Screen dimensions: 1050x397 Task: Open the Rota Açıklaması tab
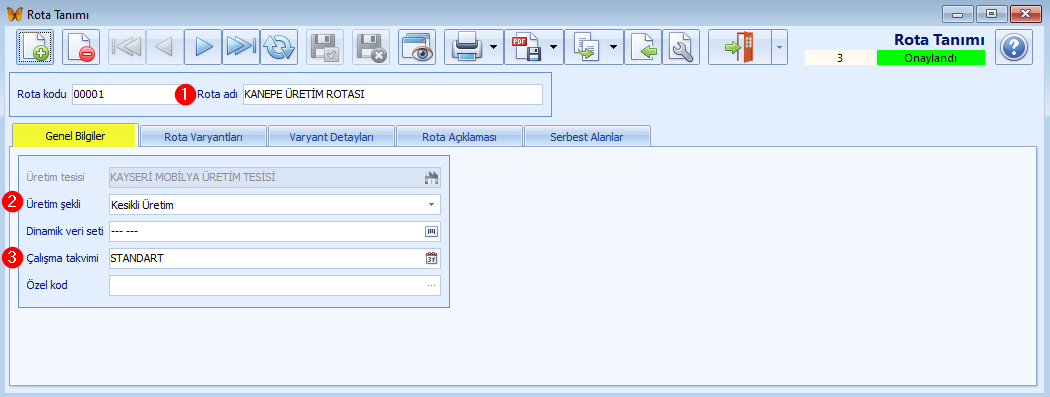459,137
